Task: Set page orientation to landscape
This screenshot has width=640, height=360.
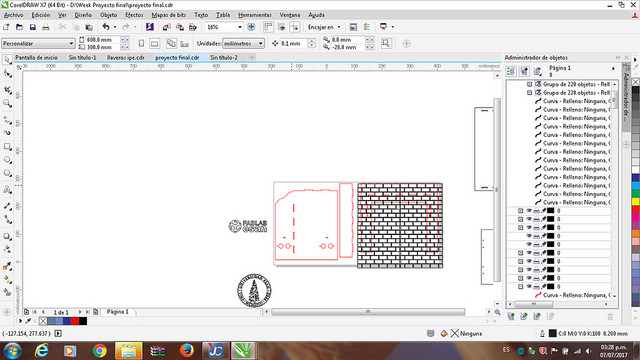Action: coord(154,43)
